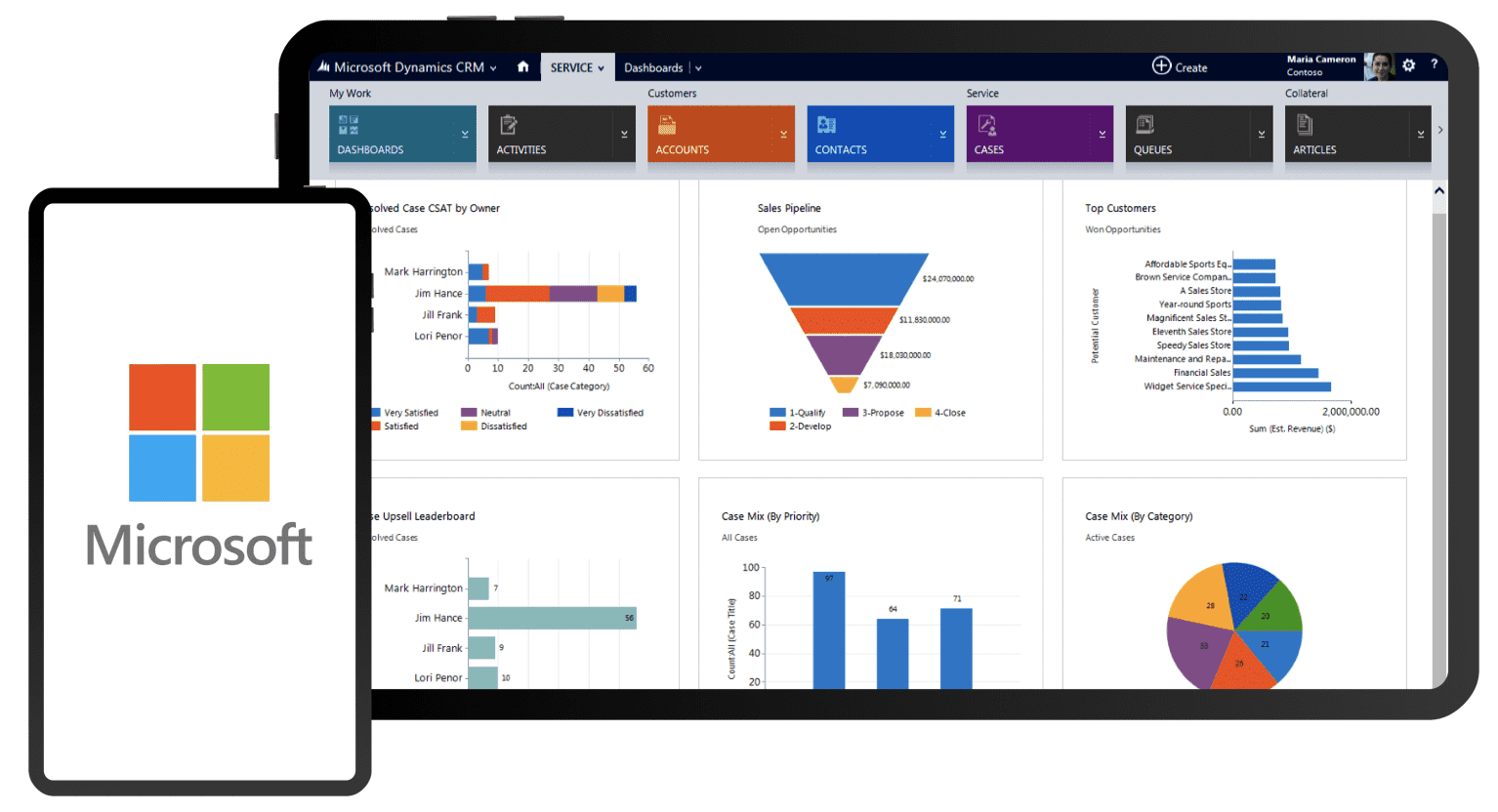
Task: Expand the Activities tile chevron
Action: [x=624, y=134]
